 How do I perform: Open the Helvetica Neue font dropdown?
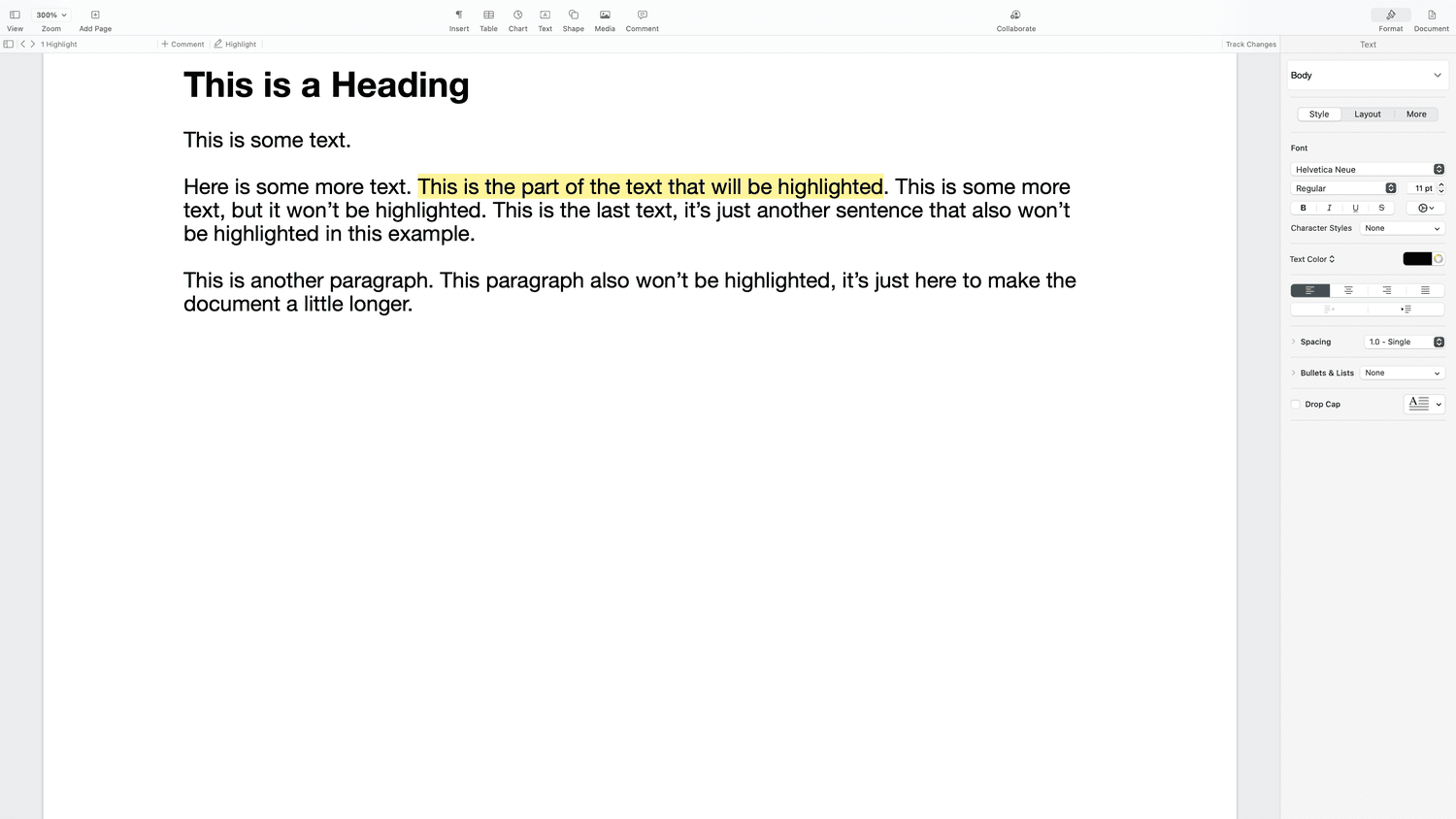click(x=1367, y=170)
